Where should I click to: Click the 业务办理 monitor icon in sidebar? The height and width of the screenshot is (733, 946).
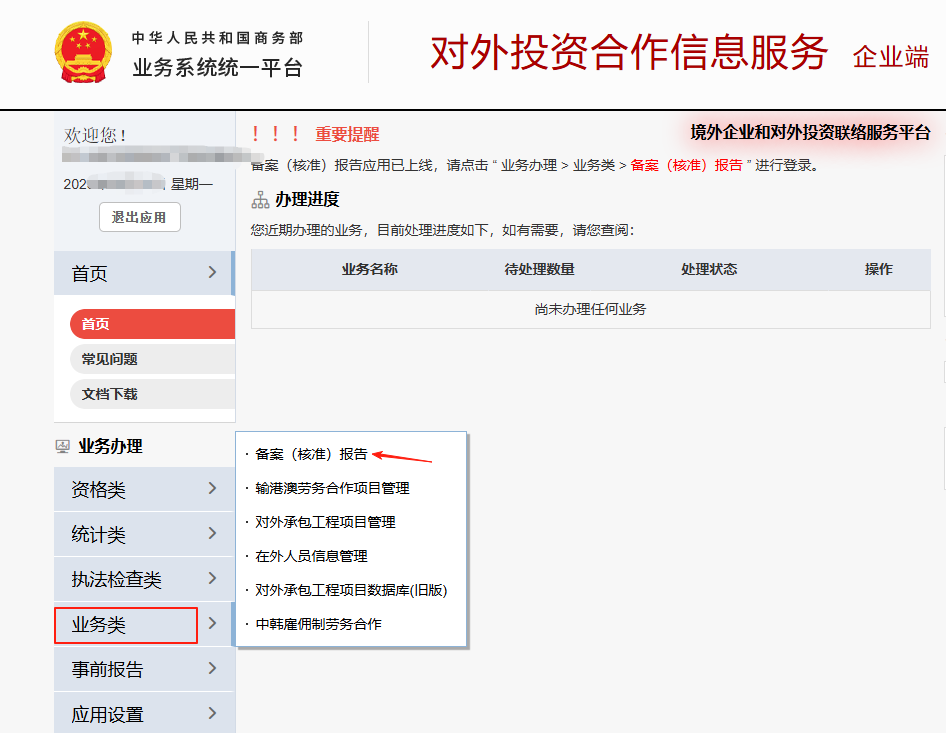pos(62,447)
